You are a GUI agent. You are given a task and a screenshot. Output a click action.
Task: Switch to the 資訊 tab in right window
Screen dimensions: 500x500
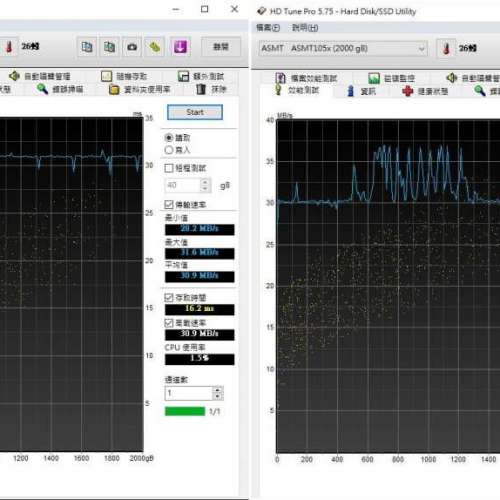(x=361, y=91)
